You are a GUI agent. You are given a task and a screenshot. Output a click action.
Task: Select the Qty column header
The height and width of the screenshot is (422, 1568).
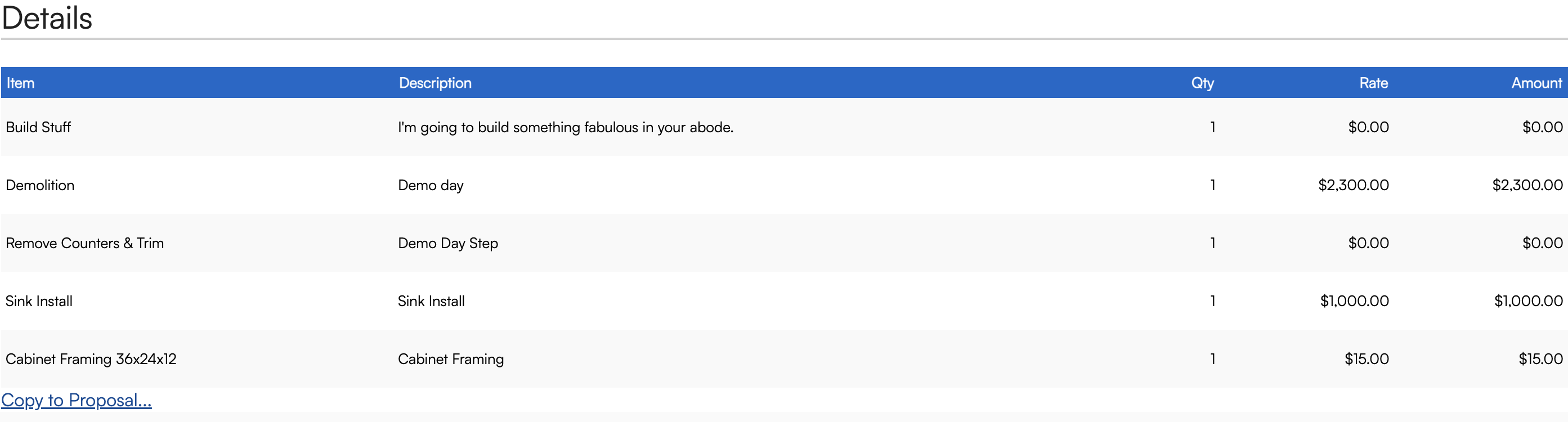tap(1202, 83)
